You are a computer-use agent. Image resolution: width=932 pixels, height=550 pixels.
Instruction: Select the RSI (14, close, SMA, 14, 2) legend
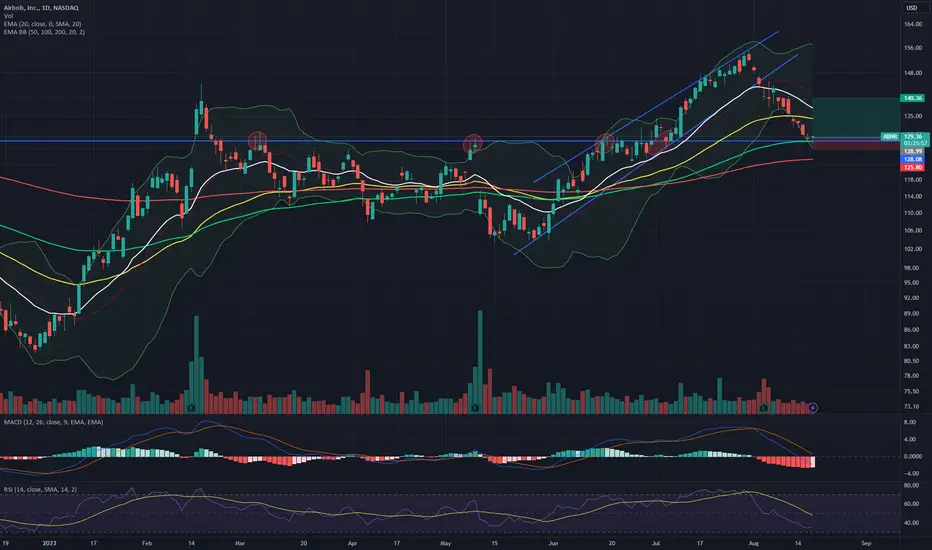(x=40, y=489)
